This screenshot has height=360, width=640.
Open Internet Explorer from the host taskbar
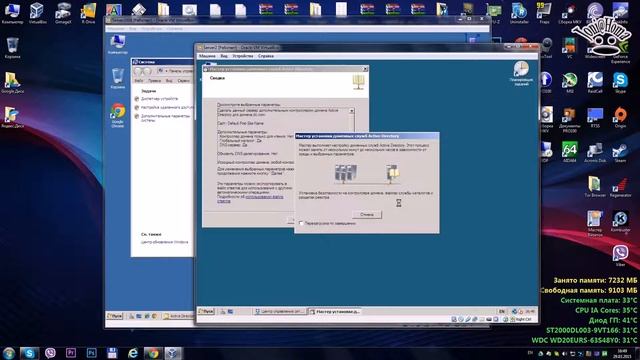(x=133, y=353)
